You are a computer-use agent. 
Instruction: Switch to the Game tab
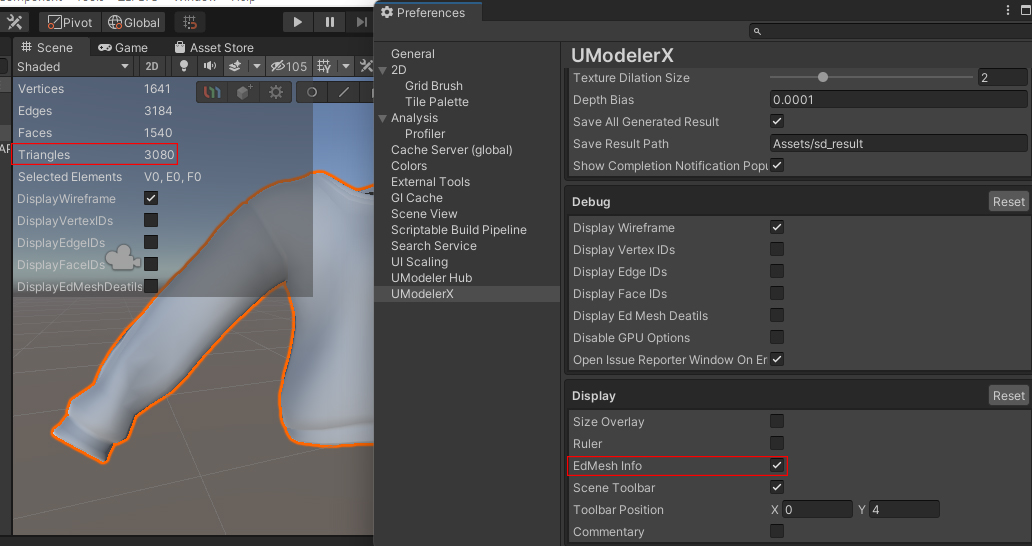pyautogui.click(x=123, y=47)
